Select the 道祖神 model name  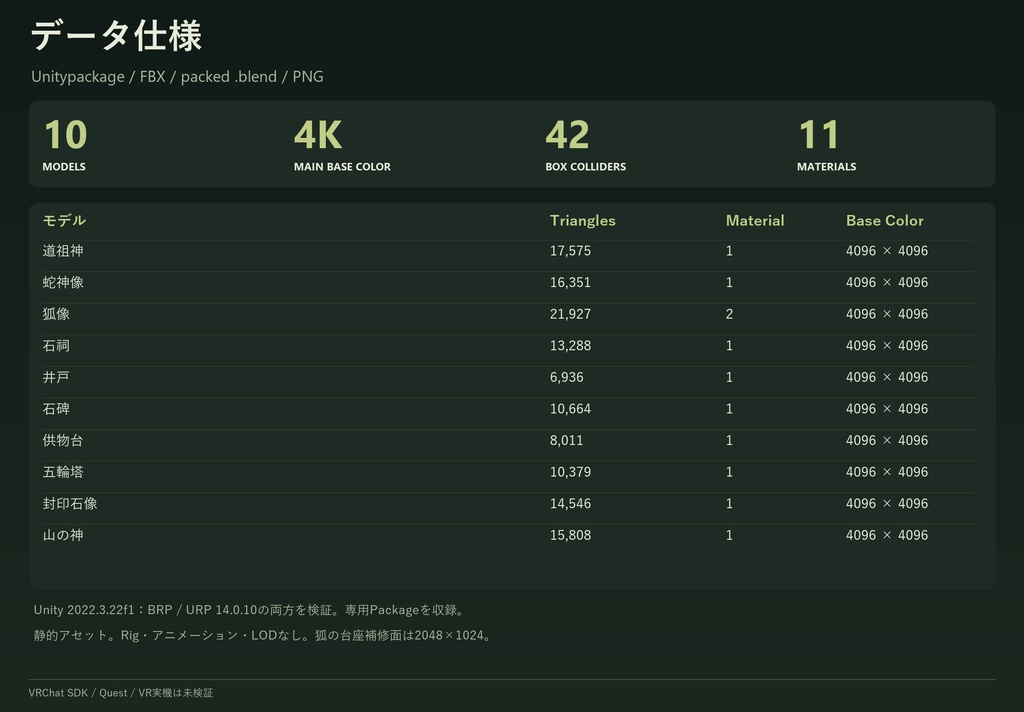pyautogui.click(x=63, y=251)
